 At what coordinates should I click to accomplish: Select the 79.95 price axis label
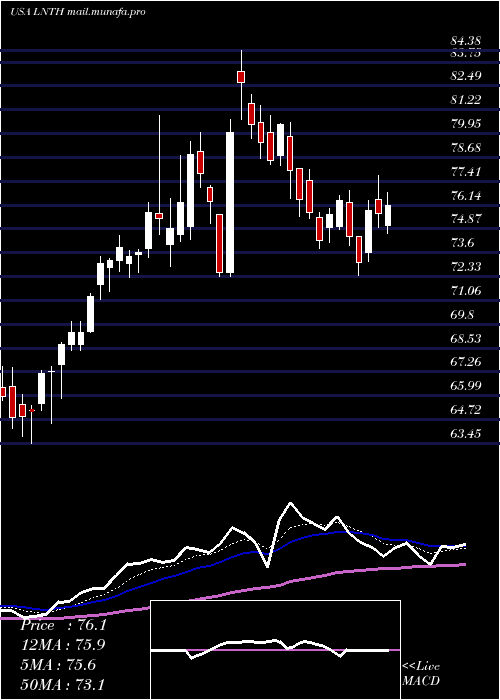pos(466,124)
